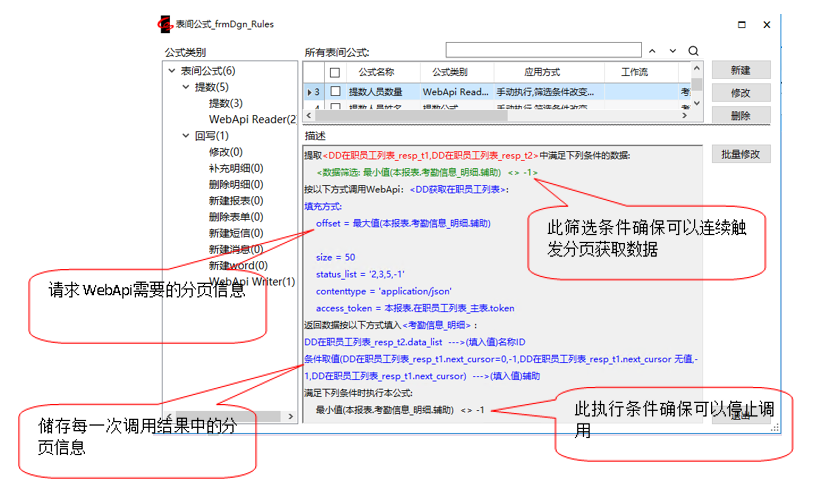Screen dimensions: 815x496
Task: Click the app logo in title bar
Action: click(x=165, y=23)
